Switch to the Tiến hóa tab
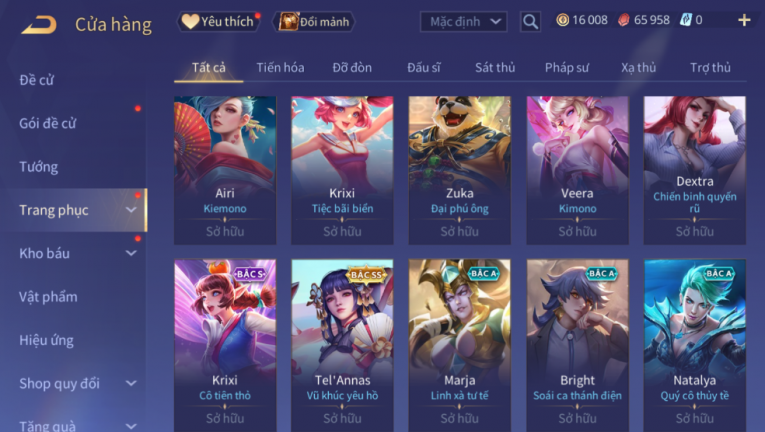Image resolution: width=765 pixels, height=432 pixels. click(280, 67)
